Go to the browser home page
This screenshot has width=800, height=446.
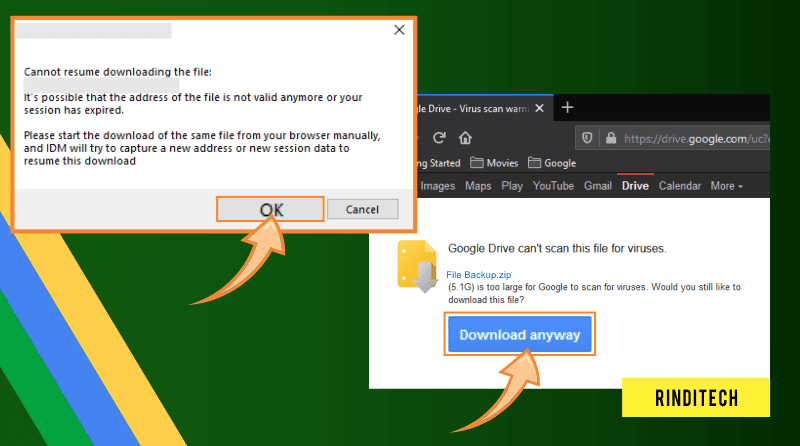pos(465,138)
